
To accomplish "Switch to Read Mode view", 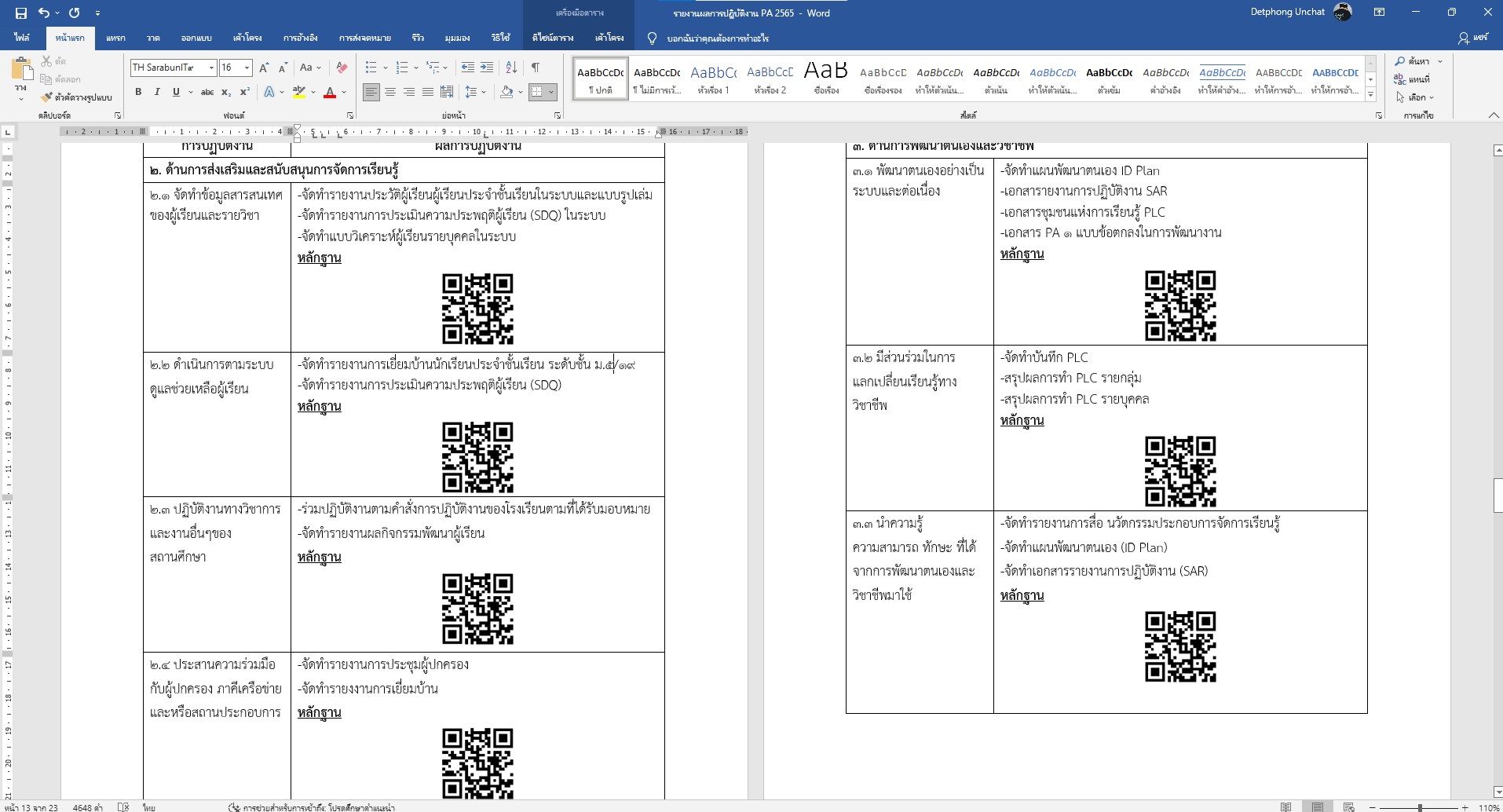I will point(1286,807).
